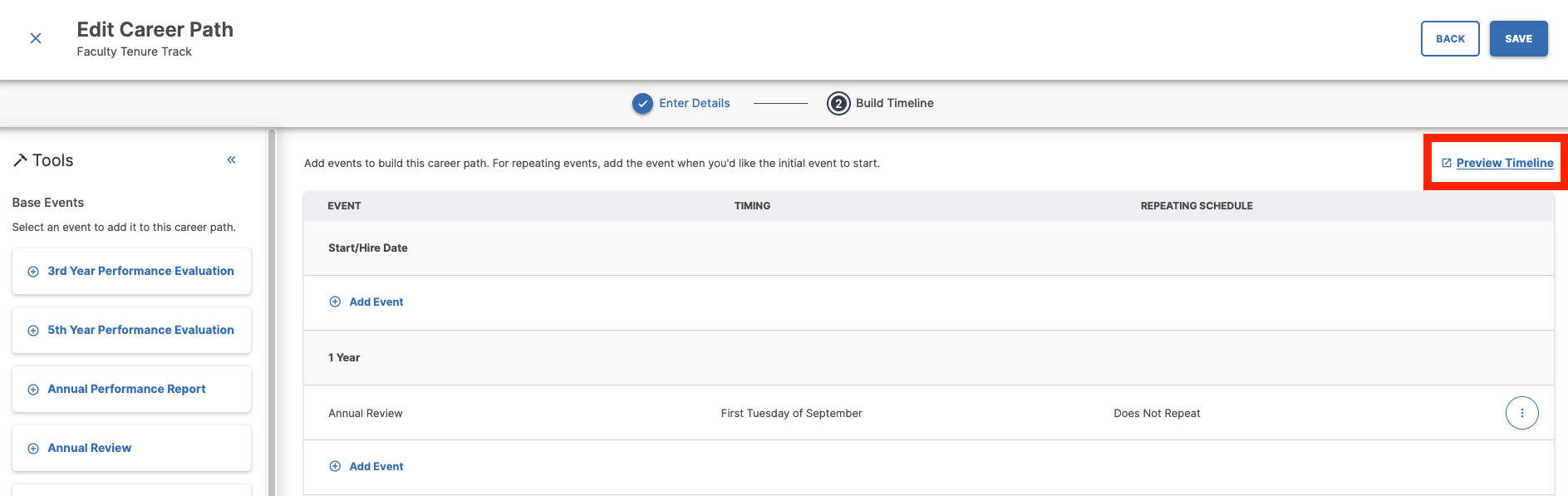Click the Base Events heading
The width and height of the screenshot is (1568, 496).
click(48, 203)
